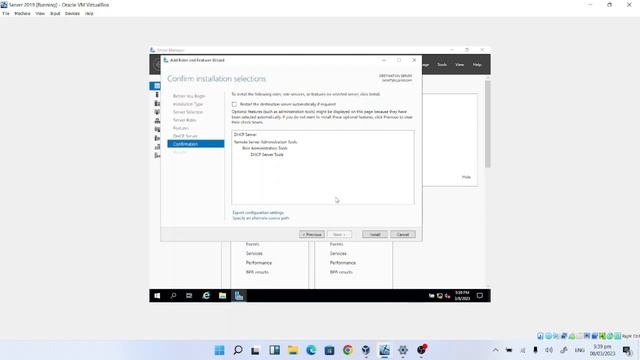
Task: Select Features wizard step
Action: tap(181, 128)
